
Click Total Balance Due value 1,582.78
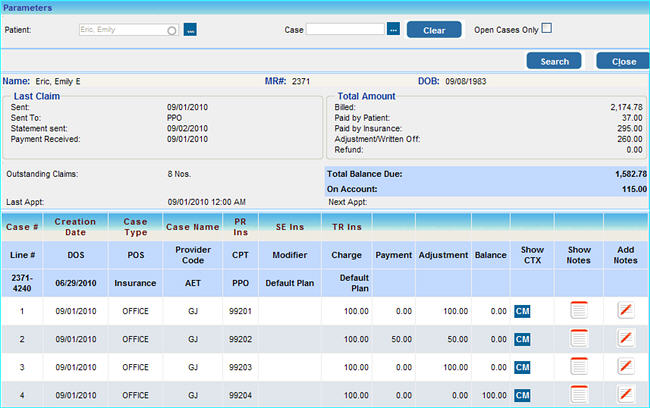pos(631,174)
